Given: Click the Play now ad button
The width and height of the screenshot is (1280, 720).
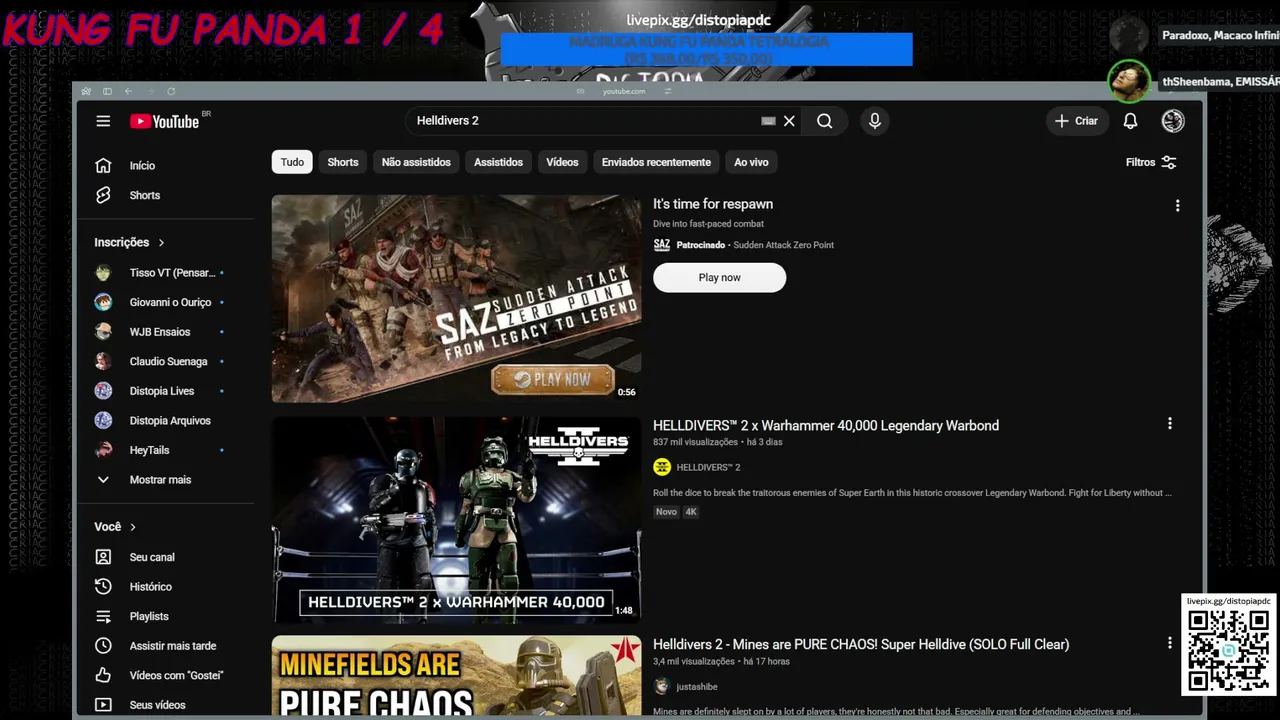Looking at the screenshot, I should 720,278.
